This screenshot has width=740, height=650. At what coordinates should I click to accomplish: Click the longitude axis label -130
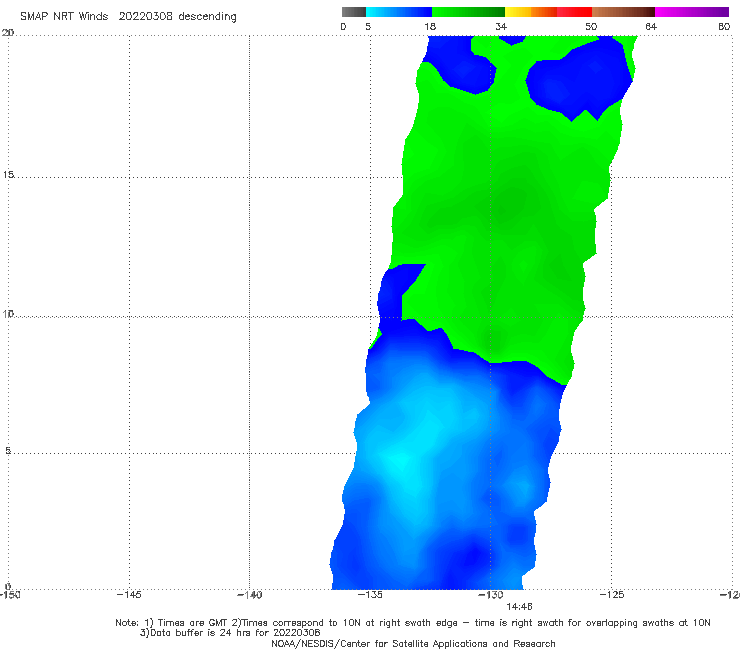[x=491, y=594]
